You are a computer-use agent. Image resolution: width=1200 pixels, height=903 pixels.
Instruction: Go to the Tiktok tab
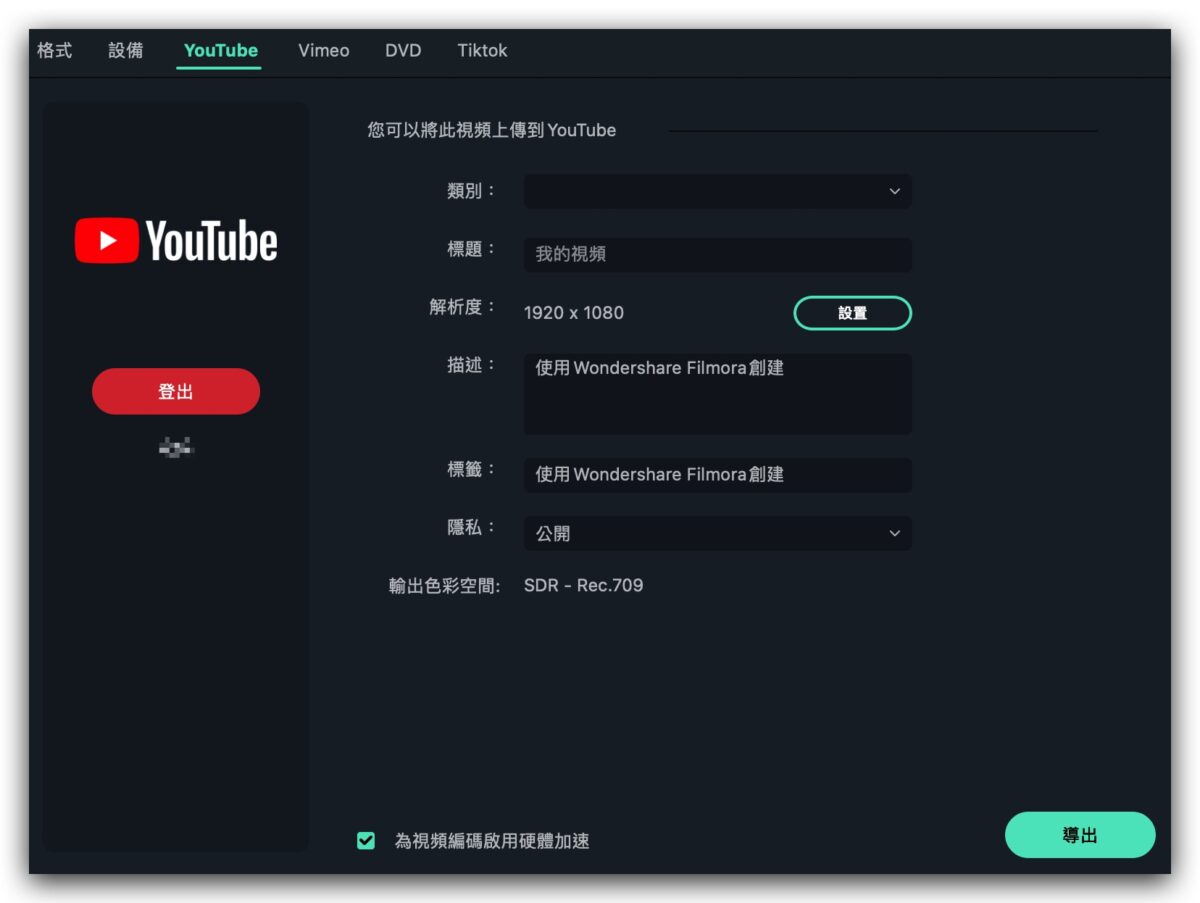[482, 50]
